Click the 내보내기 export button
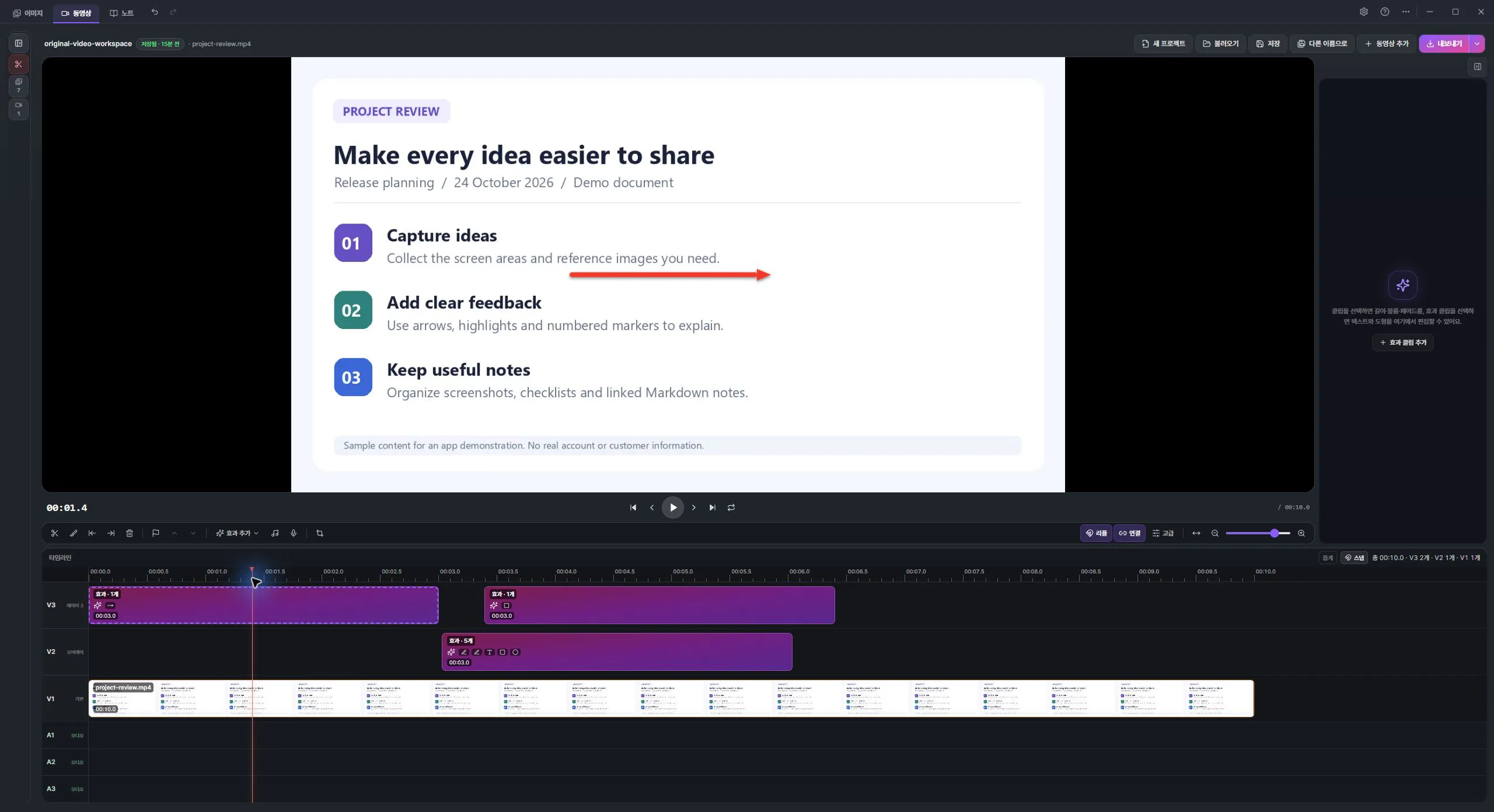Image resolution: width=1494 pixels, height=812 pixels. click(1444, 44)
